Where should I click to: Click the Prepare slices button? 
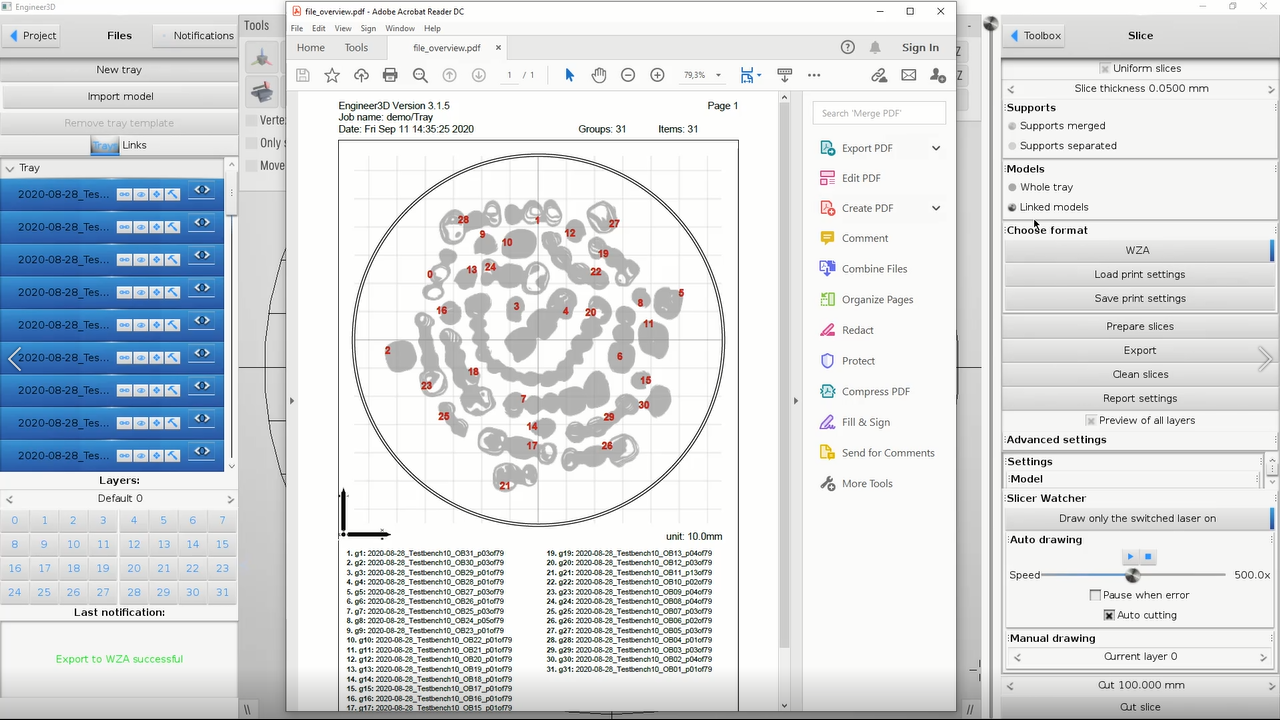tap(1139, 326)
